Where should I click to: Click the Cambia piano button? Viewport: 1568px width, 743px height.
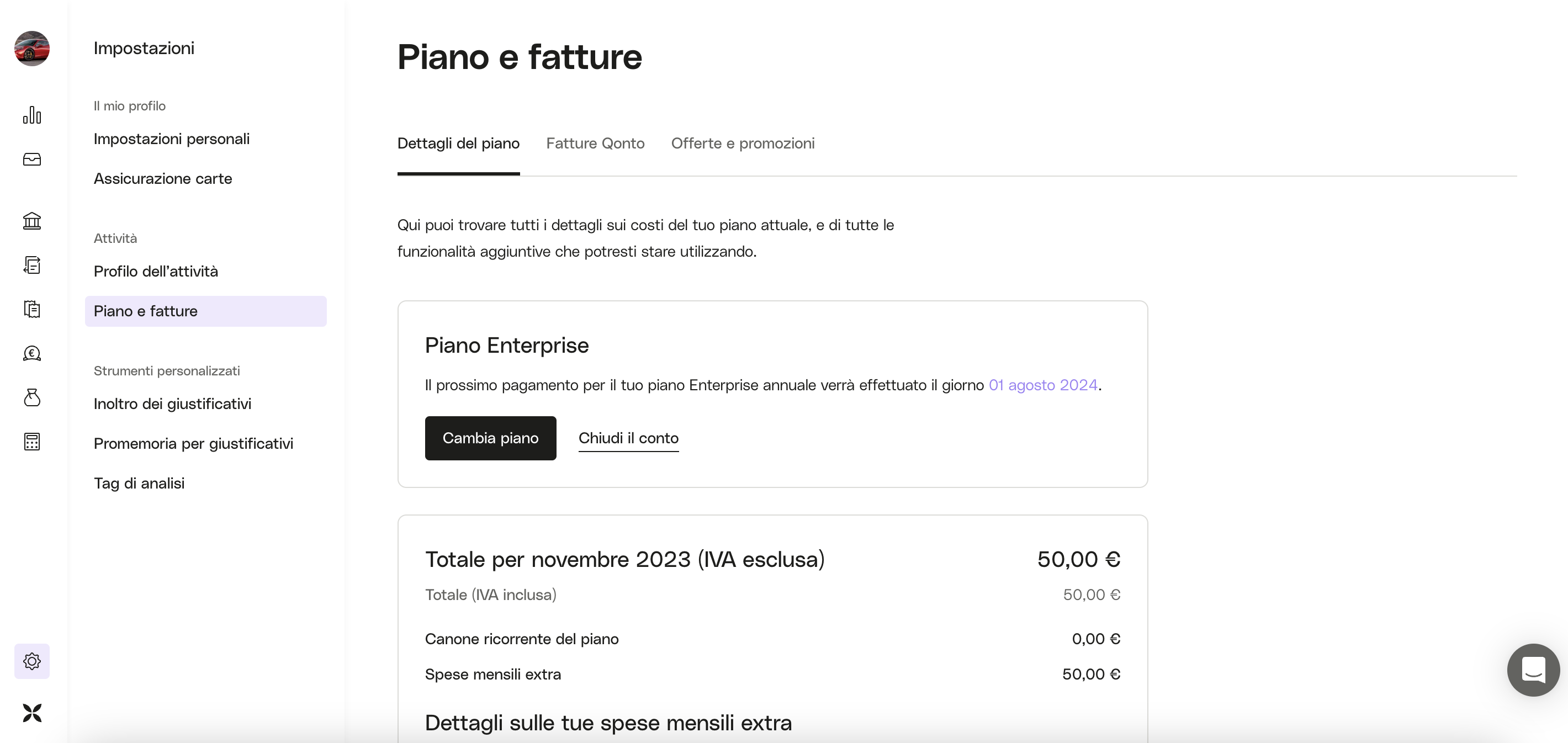490,438
